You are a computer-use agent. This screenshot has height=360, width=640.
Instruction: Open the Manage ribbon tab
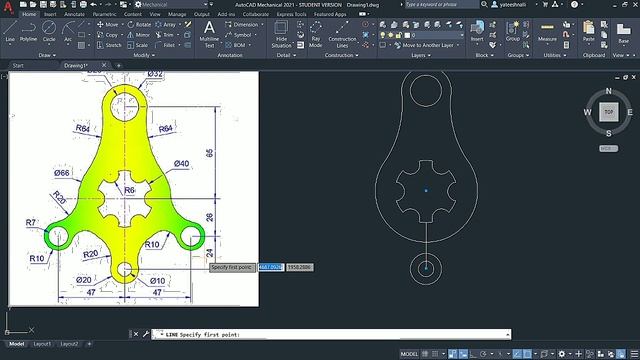(177, 14)
